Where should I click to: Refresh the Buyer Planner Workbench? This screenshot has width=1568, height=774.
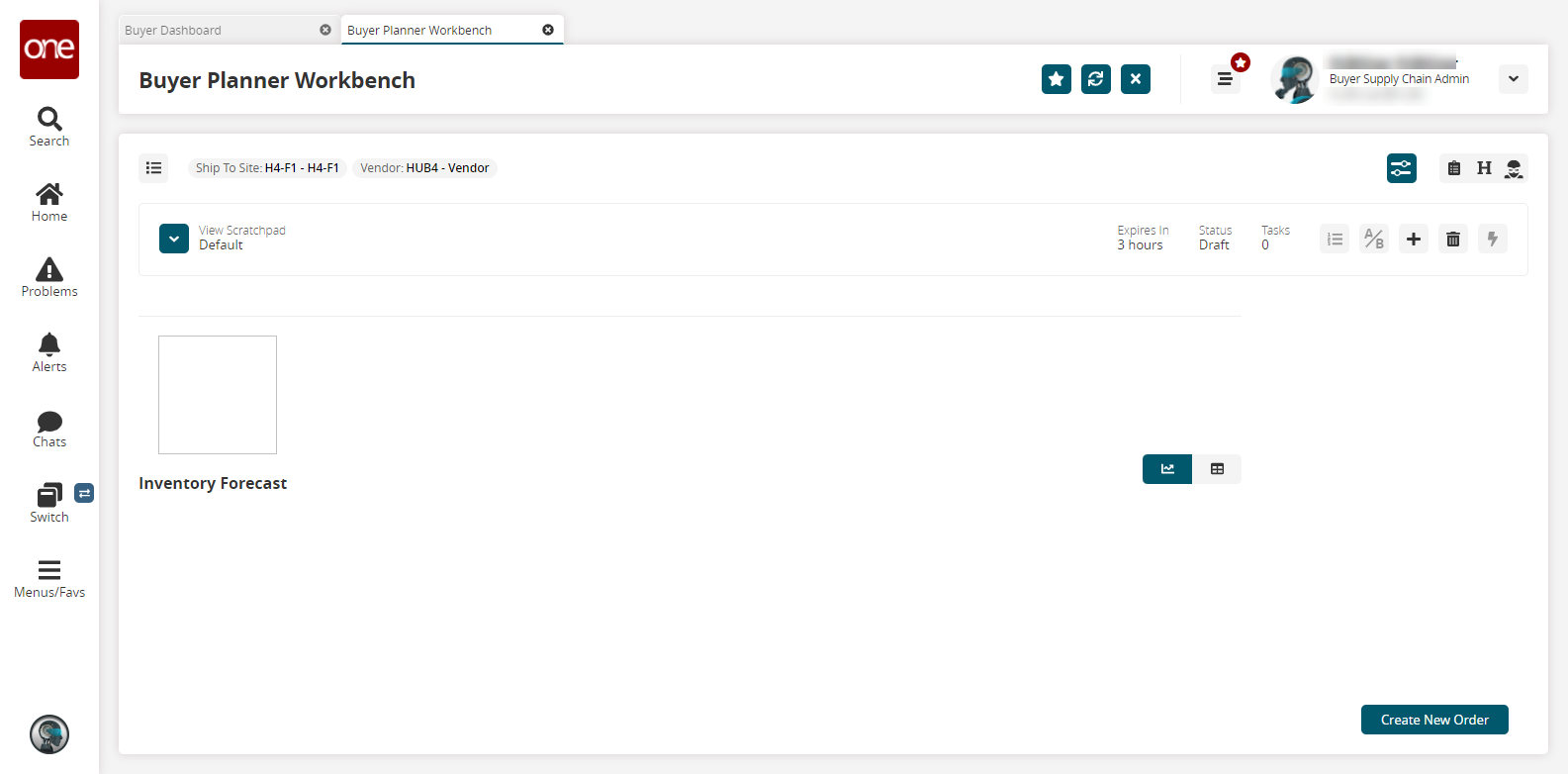1096,79
